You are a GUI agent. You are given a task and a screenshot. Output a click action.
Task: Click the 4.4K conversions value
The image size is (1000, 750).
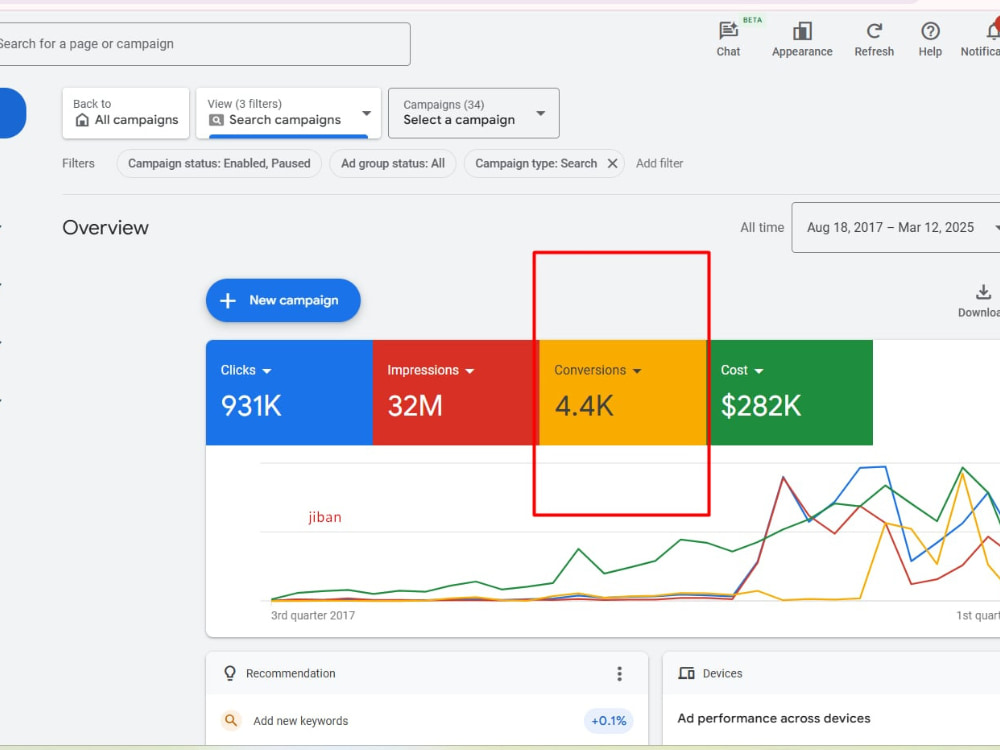pos(584,406)
